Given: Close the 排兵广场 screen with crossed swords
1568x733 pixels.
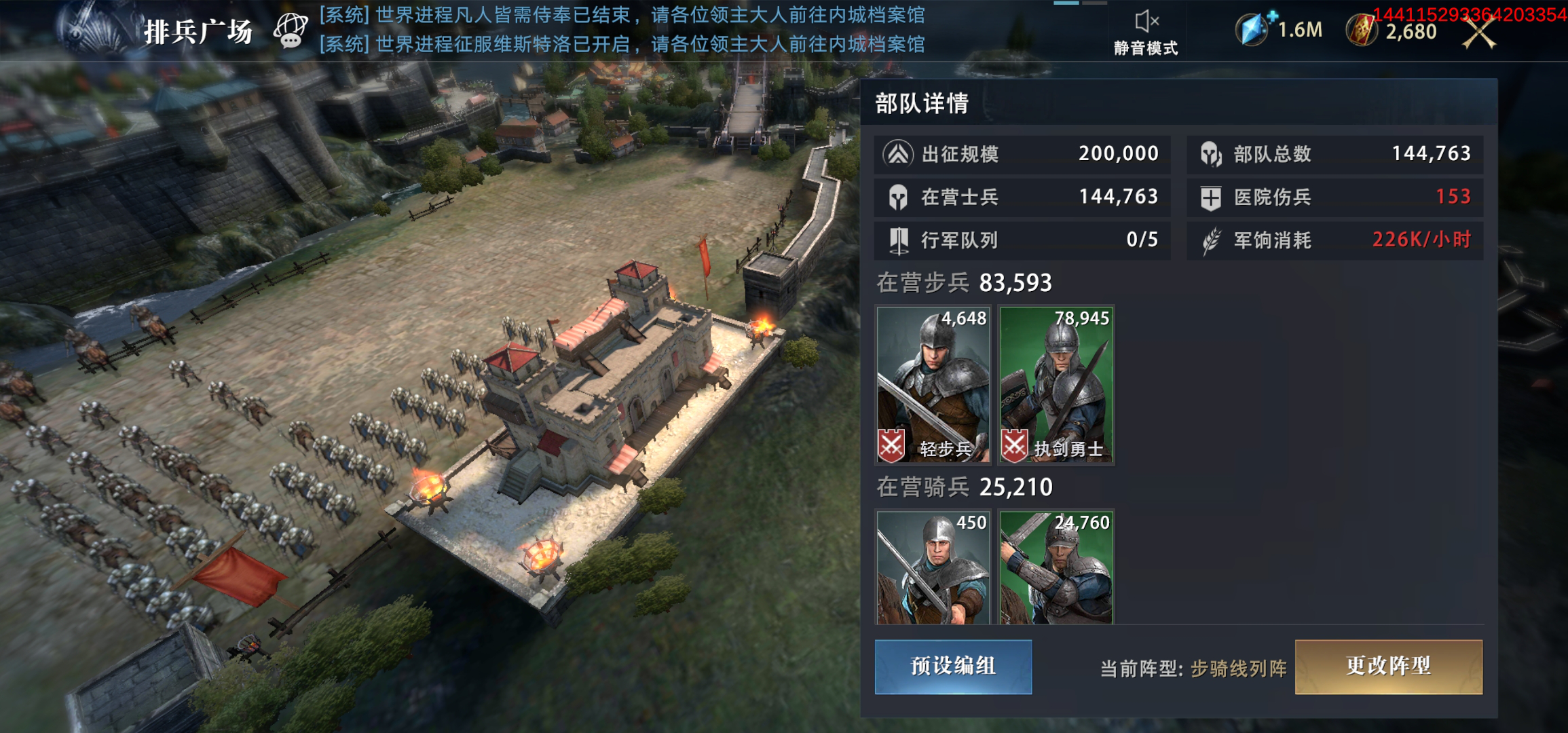Looking at the screenshot, I should pyautogui.click(x=1480, y=32).
